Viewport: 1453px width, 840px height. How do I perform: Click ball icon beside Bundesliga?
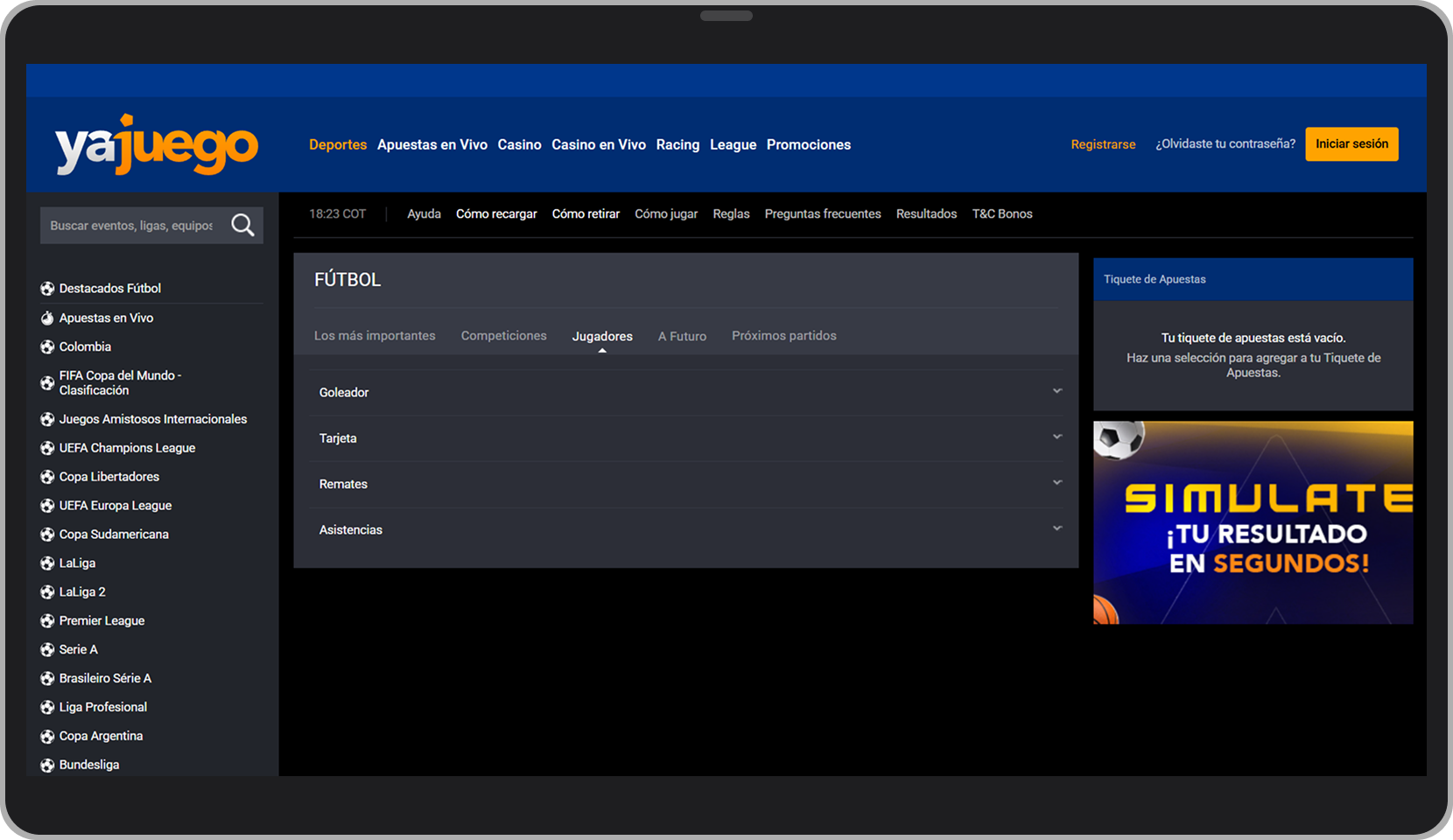click(x=47, y=766)
